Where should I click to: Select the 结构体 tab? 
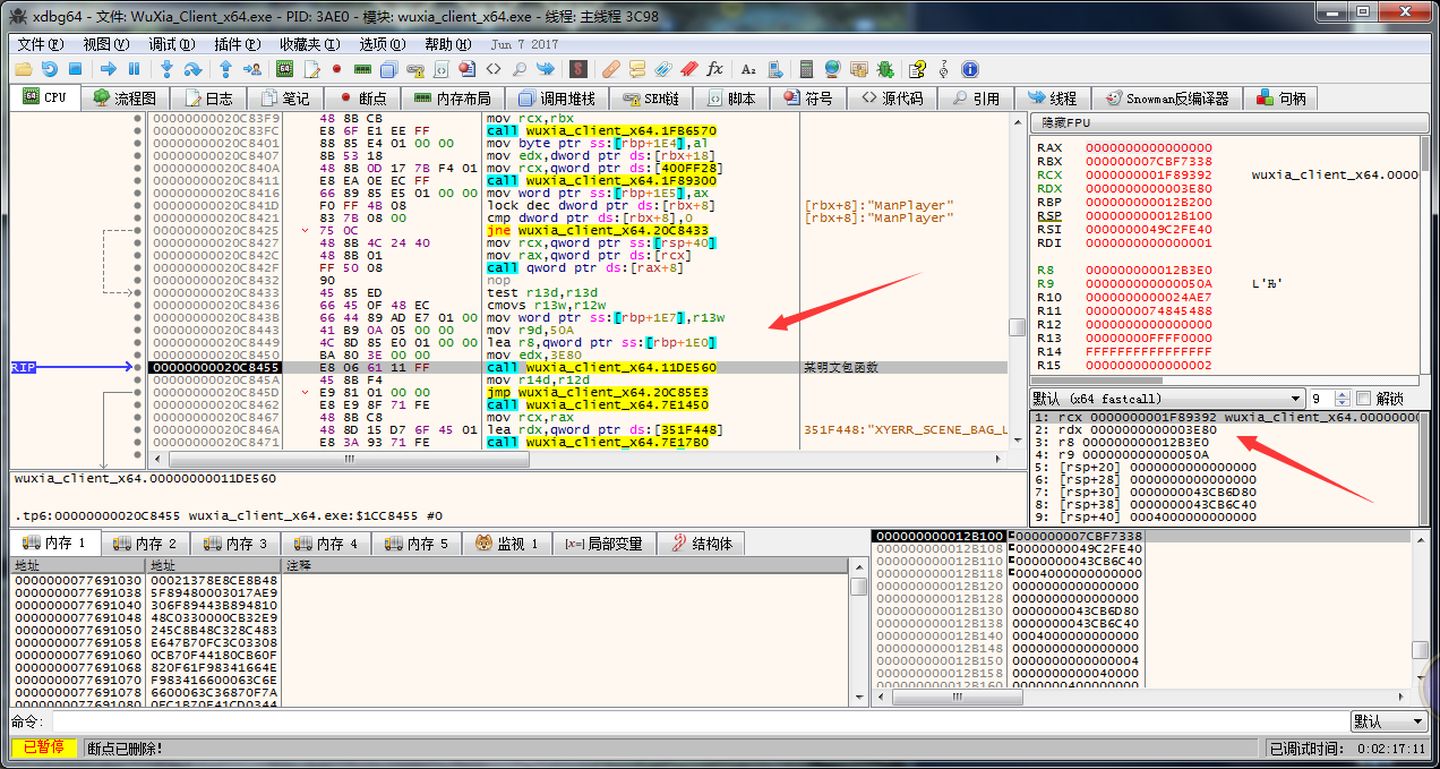pyautogui.click(x=701, y=543)
